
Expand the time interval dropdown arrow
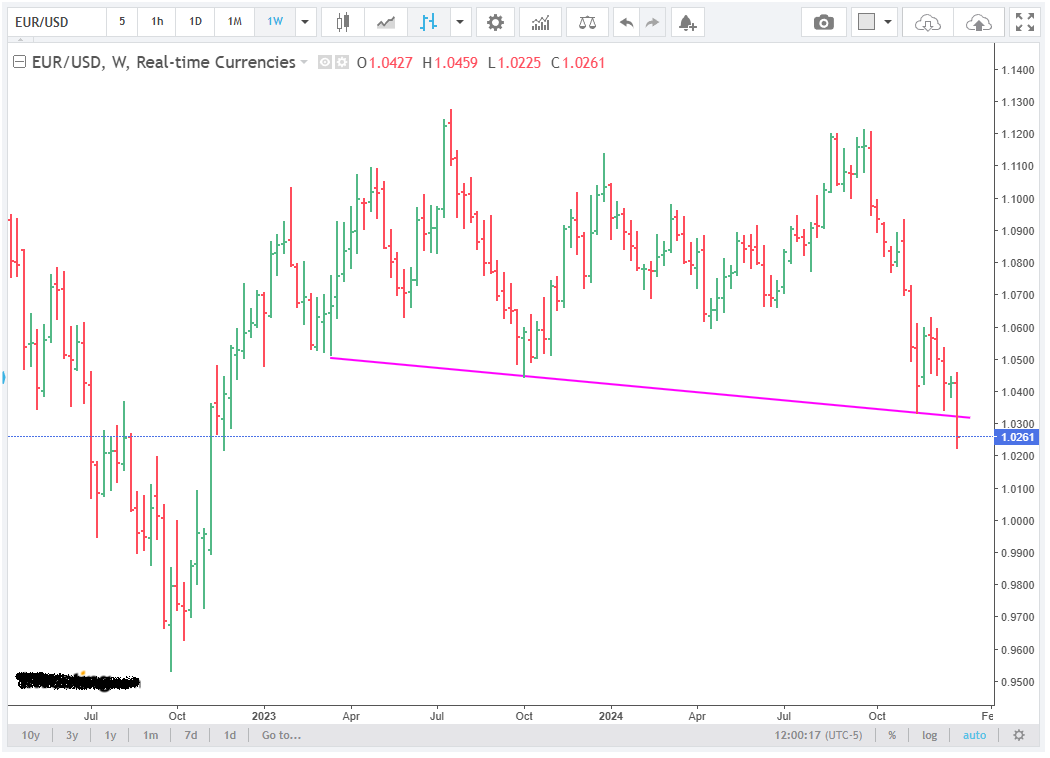click(305, 22)
